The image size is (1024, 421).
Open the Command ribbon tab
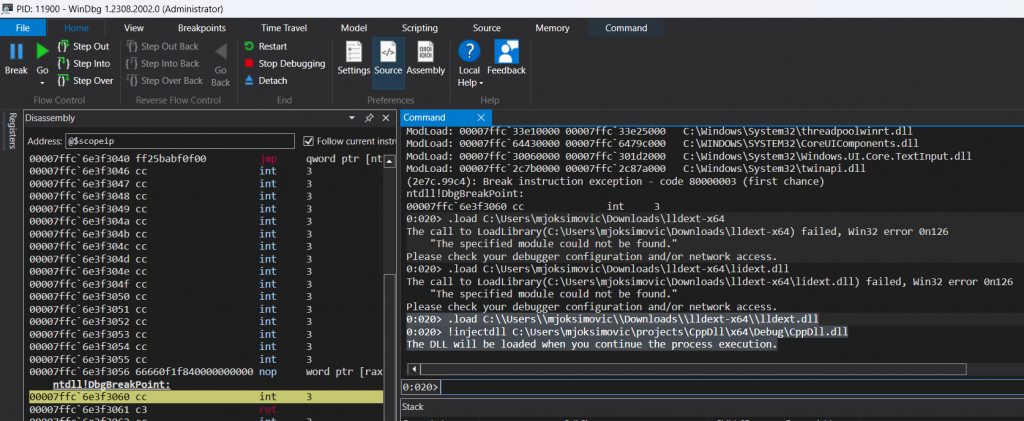[x=626, y=28]
